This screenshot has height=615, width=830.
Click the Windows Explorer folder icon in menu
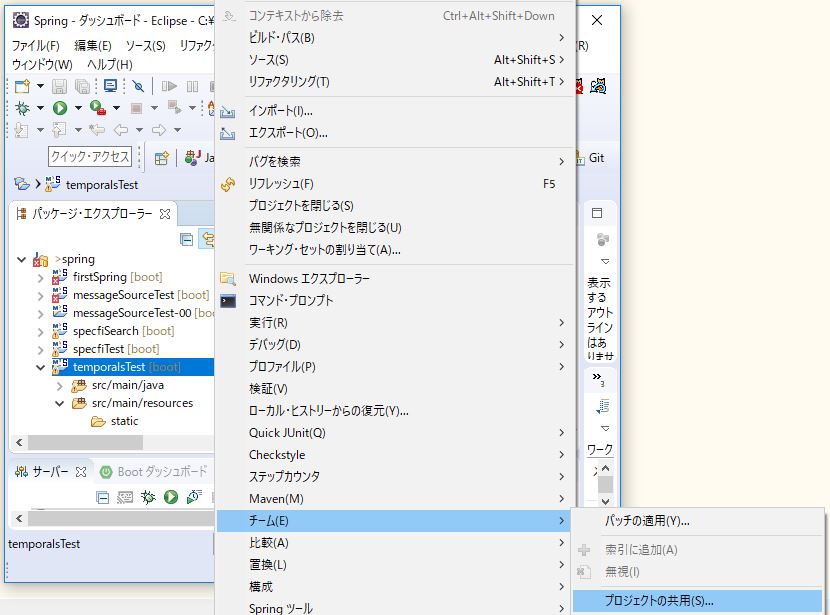point(228,278)
